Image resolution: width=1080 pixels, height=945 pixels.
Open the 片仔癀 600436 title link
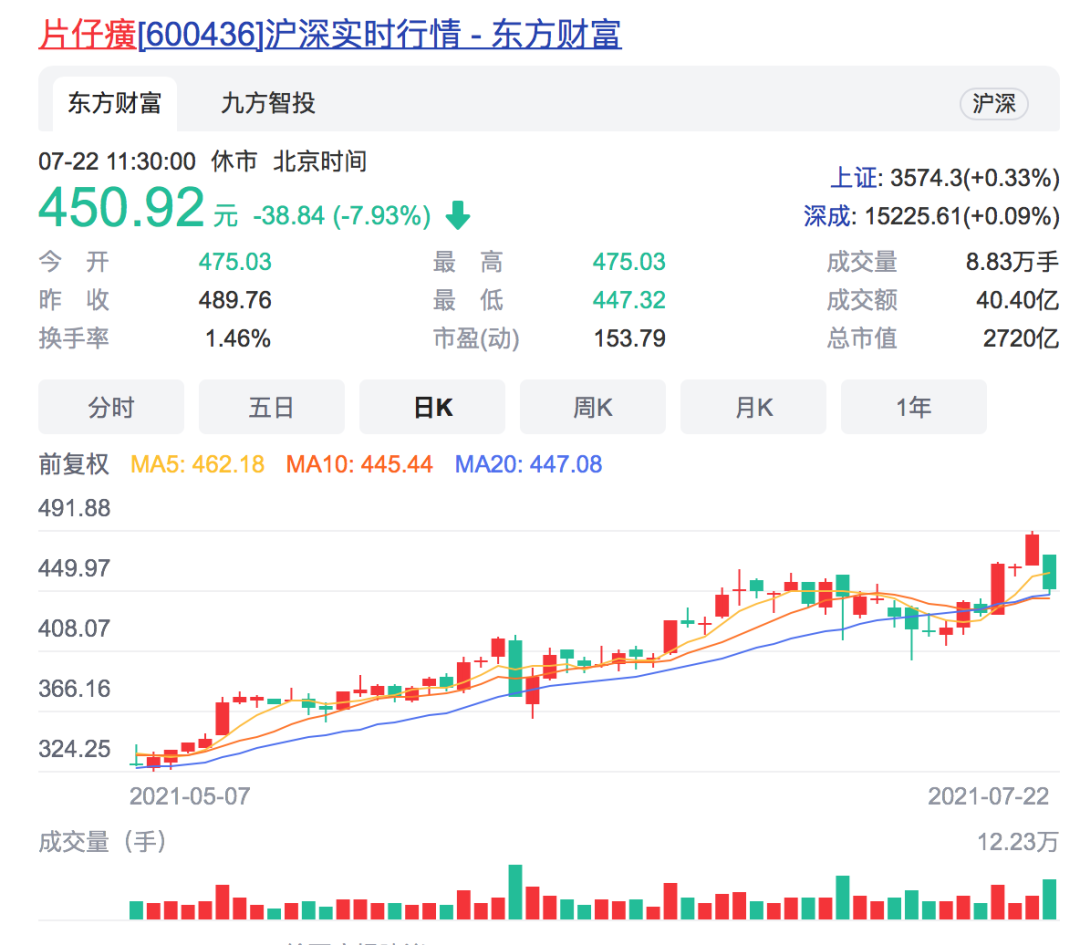(329, 34)
